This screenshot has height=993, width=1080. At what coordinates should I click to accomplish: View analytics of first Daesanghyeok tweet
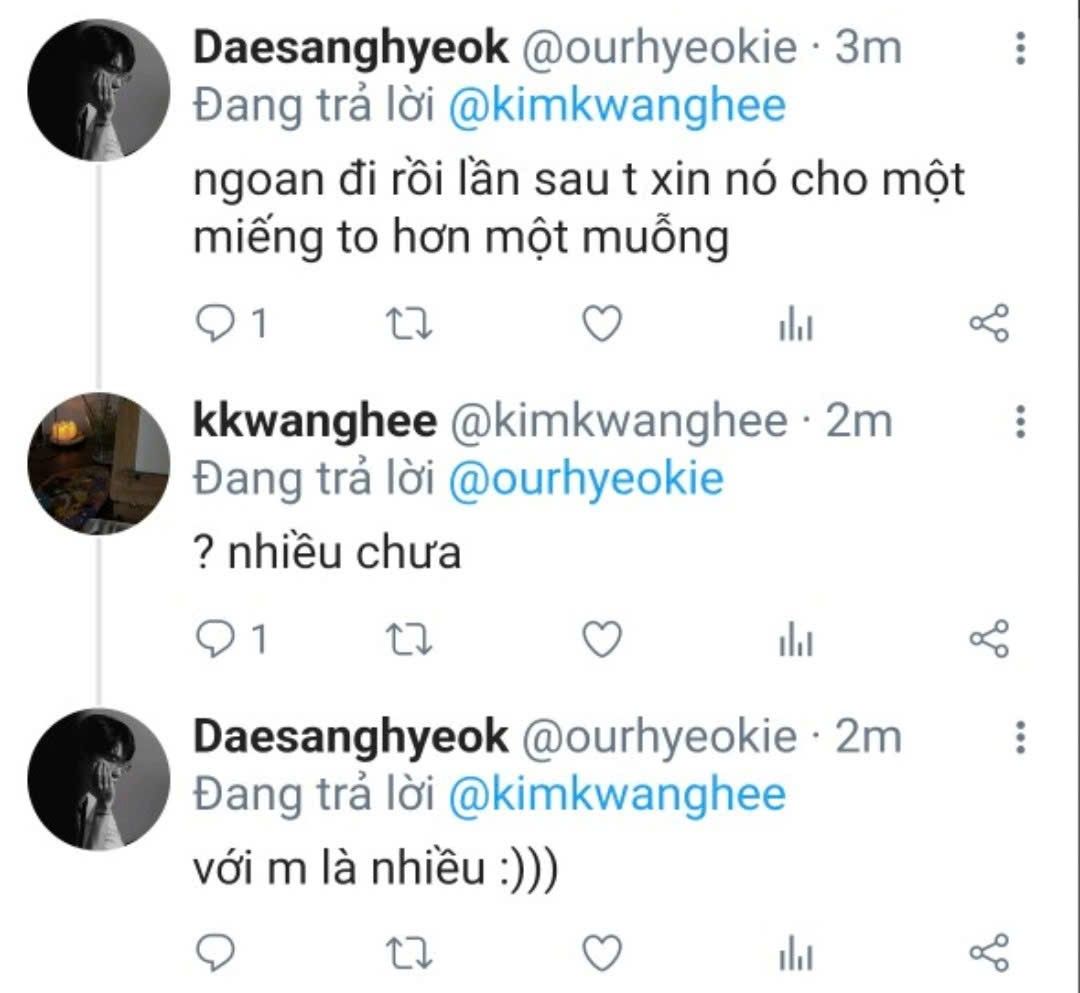[x=796, y=325]
